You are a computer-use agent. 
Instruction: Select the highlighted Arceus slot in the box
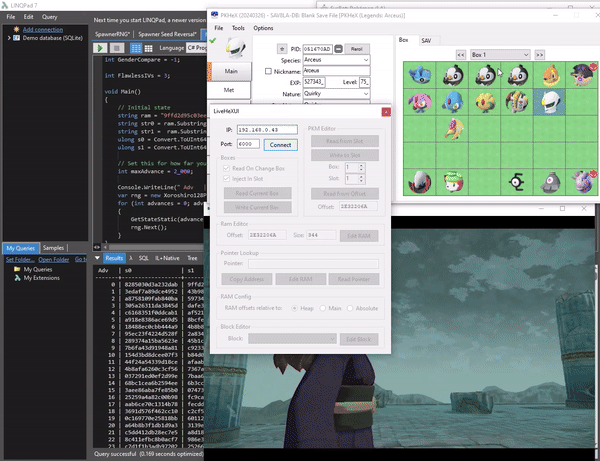pos(549,103)
